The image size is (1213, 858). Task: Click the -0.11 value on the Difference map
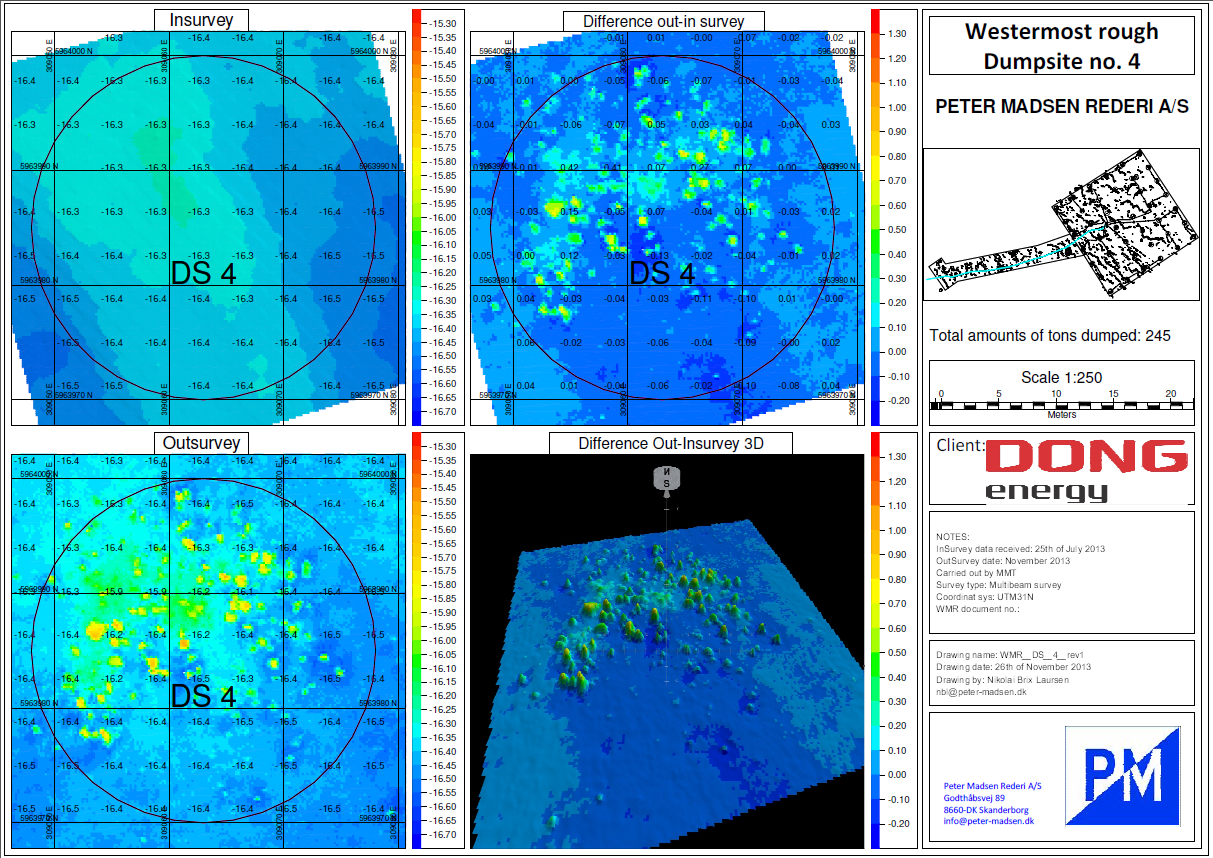click(700, 298)
